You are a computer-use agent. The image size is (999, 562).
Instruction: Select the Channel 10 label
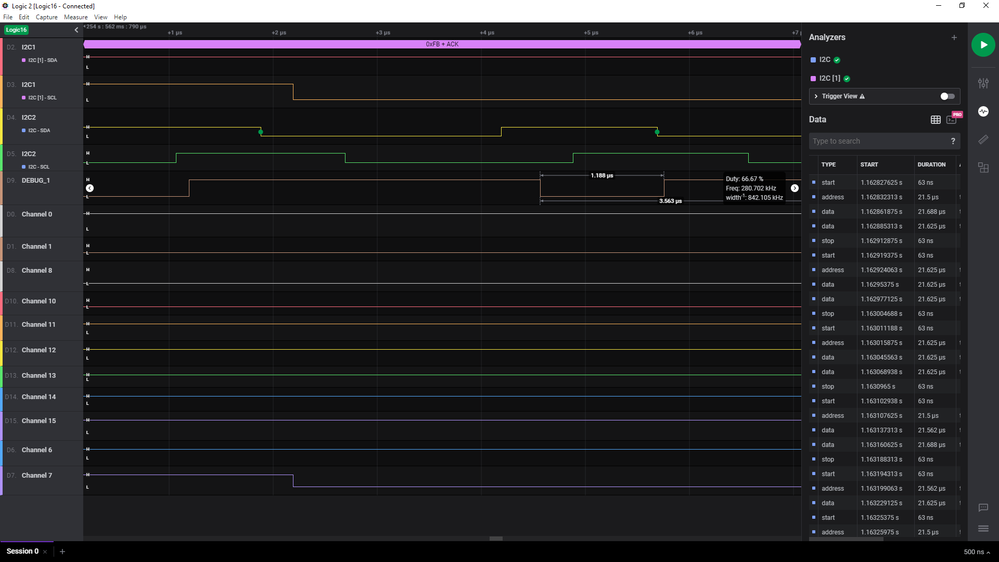coord(39,301)
